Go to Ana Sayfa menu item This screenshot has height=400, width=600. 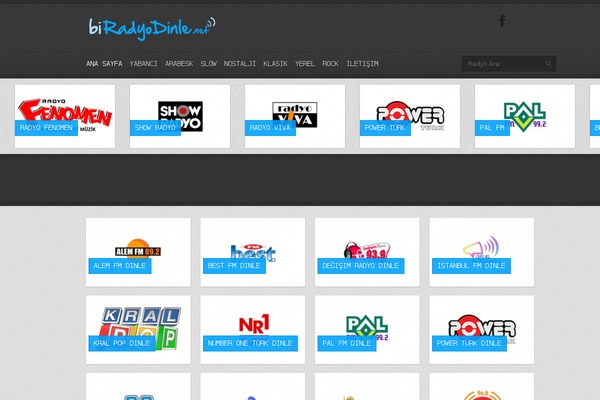[x=104, y=64]
